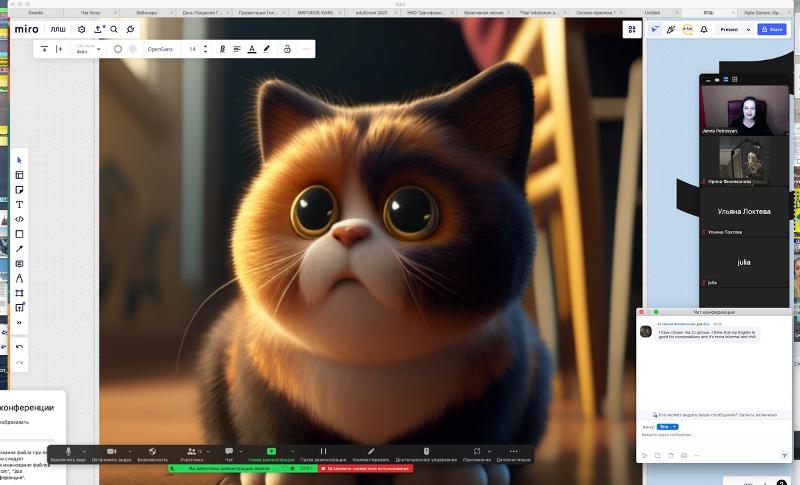The height and width of the screenshot is (485, 800).
Task: Toggle bold text formatting
Action: tap(222, 48)
